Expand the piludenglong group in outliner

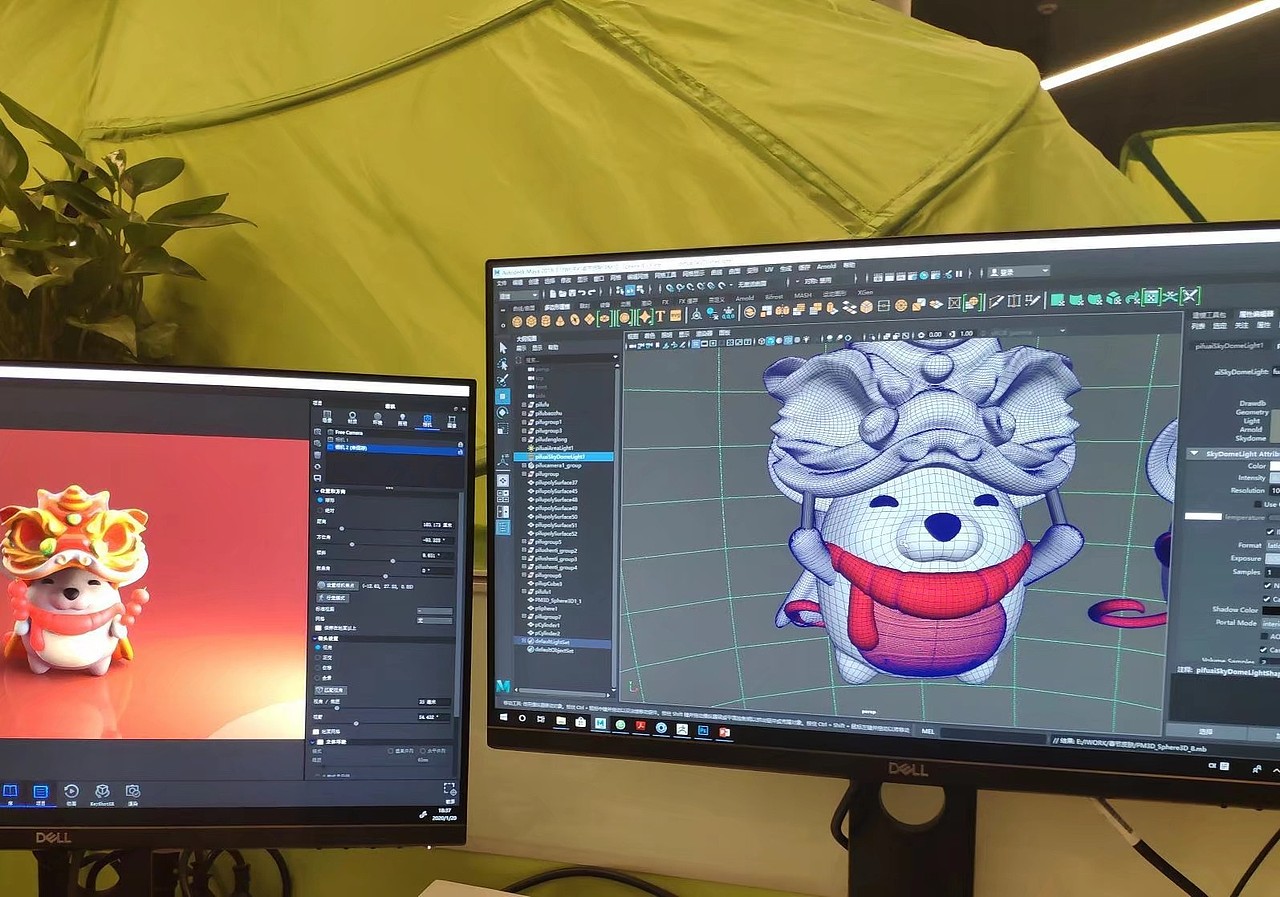click(x=524, y=440)
